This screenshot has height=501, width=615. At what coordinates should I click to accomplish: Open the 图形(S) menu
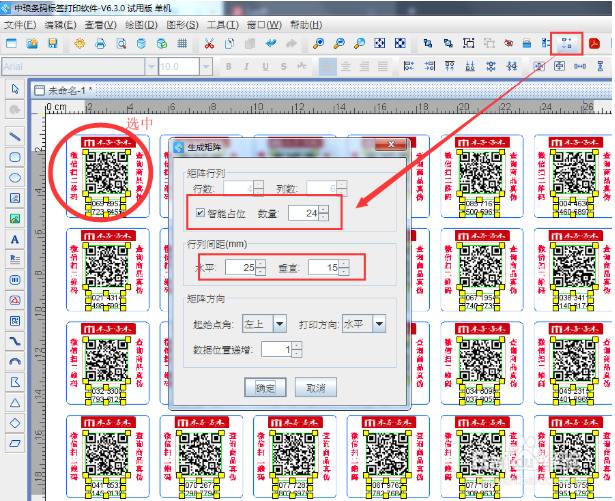click(x=182, y=25)
